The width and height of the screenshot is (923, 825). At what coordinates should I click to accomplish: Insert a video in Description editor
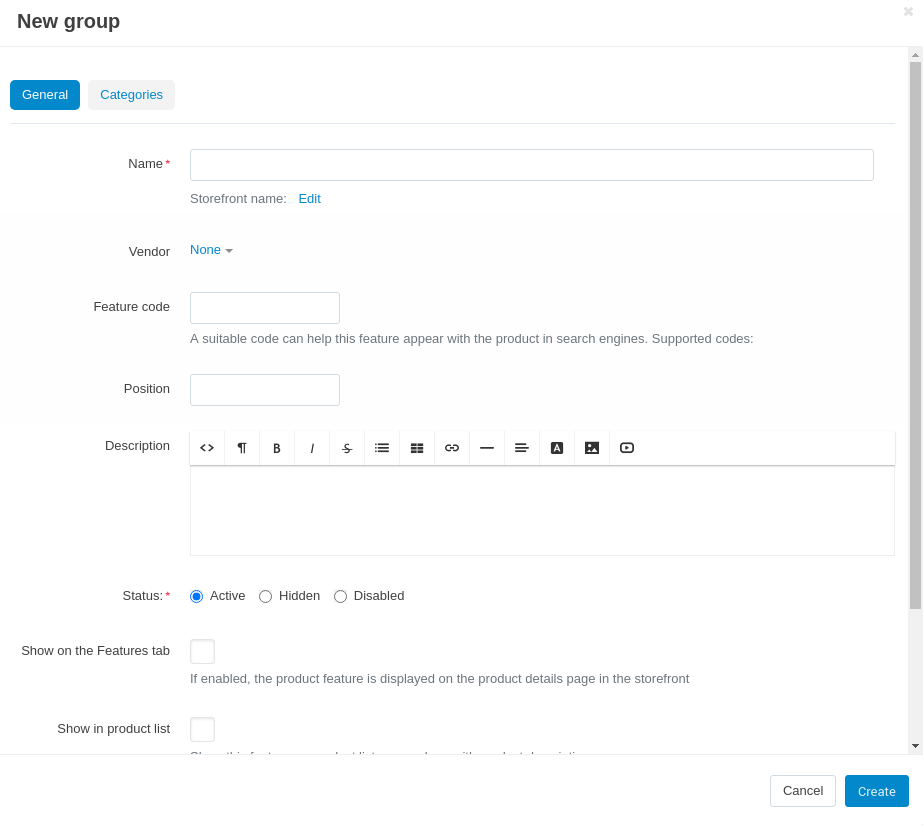pyautogui.click(x=627, y=448)
